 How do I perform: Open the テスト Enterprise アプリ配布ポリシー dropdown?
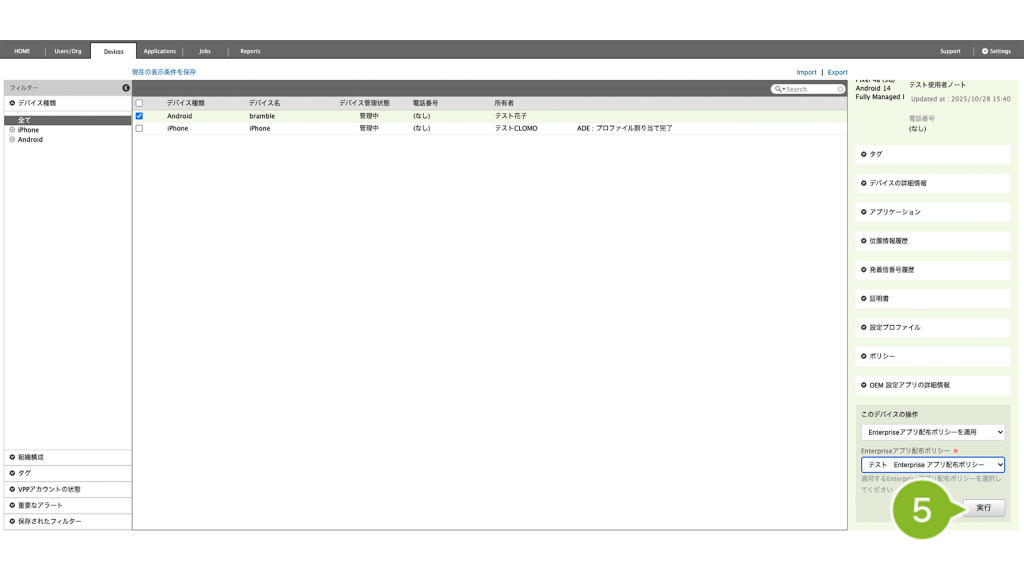point(932,465)
